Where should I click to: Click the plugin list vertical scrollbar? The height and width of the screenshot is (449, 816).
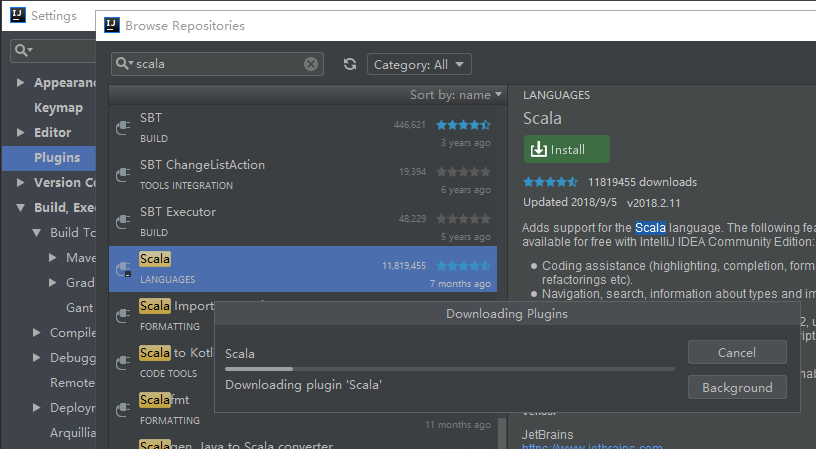point(502,432)
